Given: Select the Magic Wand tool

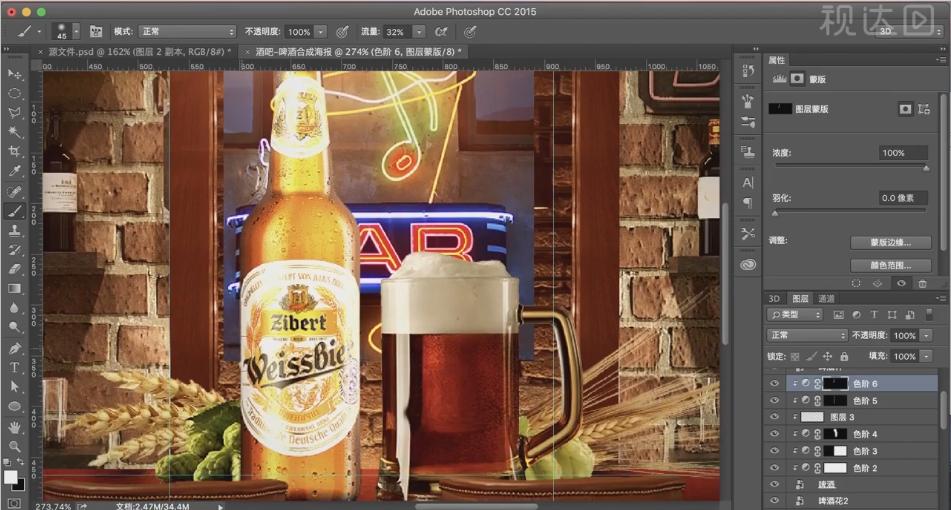Looking at the screenshot, I should [15, 132].
